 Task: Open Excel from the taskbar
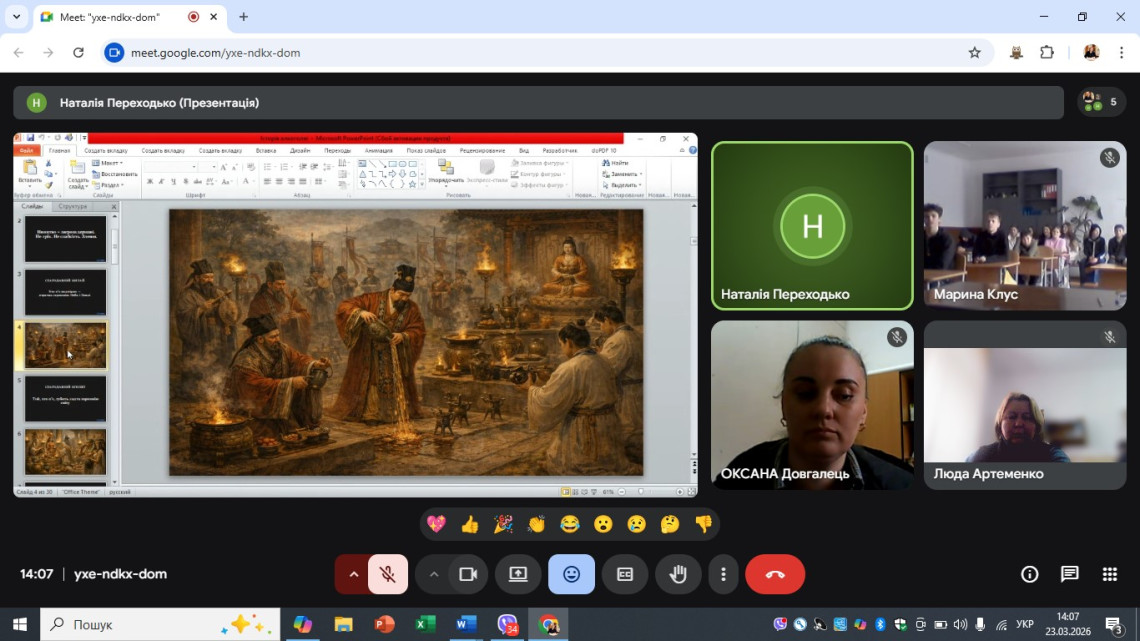pos(425,624)
